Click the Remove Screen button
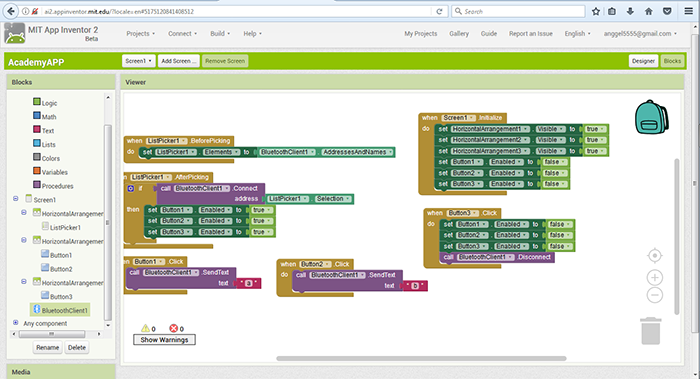700x379 pixels. [x=225, y=61]
